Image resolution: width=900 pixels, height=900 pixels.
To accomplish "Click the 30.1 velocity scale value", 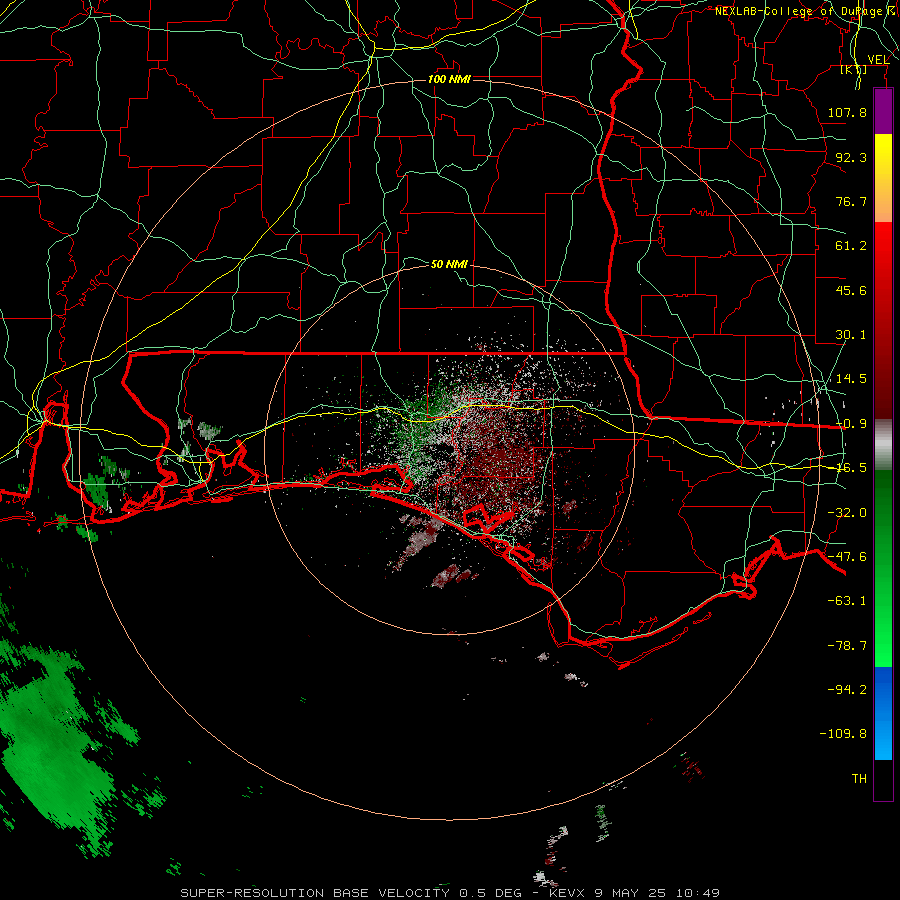I will pyautogui.click(x=851, y=335).
